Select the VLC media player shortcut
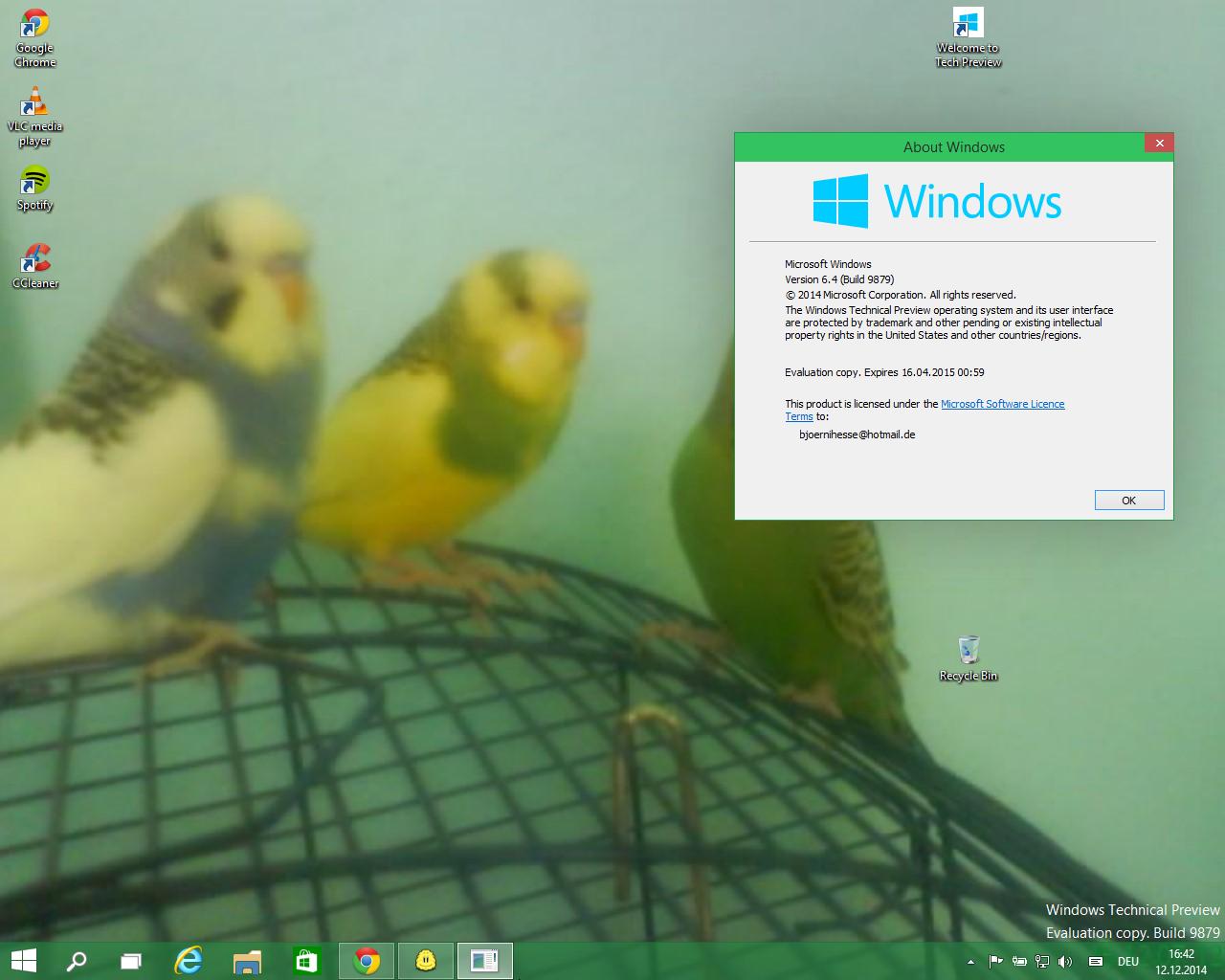The image size is (1225, 980). coord(35,117)
